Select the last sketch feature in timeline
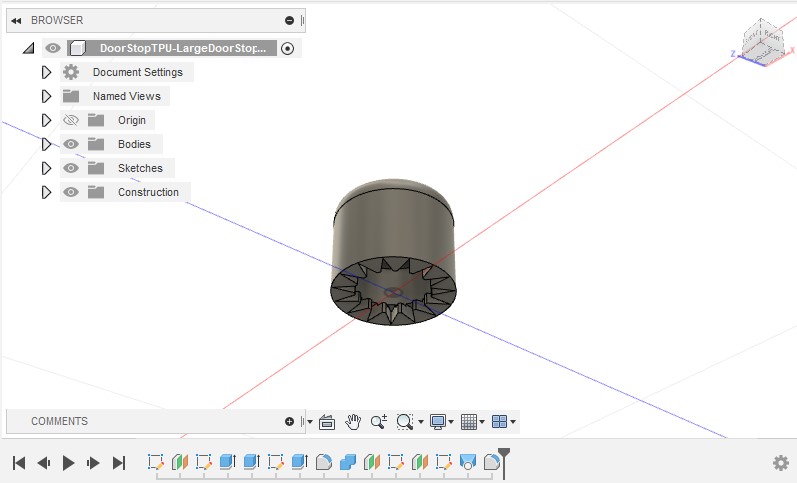Viewport: 797px width, 483px height. click(444, 462)
